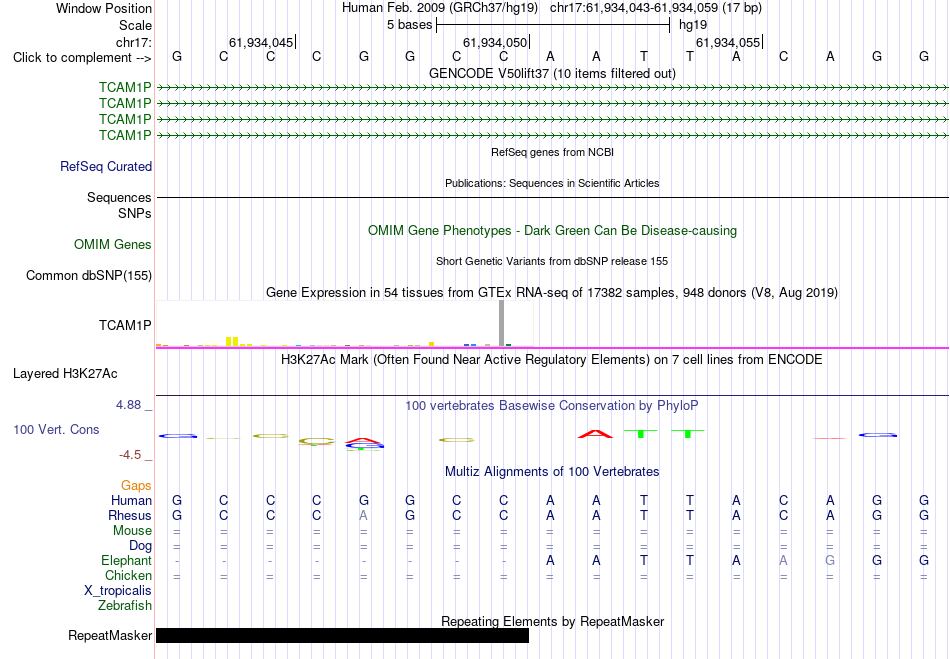Select the Human alignment row label
The image size is (950, 659).
tap(131, 501)
